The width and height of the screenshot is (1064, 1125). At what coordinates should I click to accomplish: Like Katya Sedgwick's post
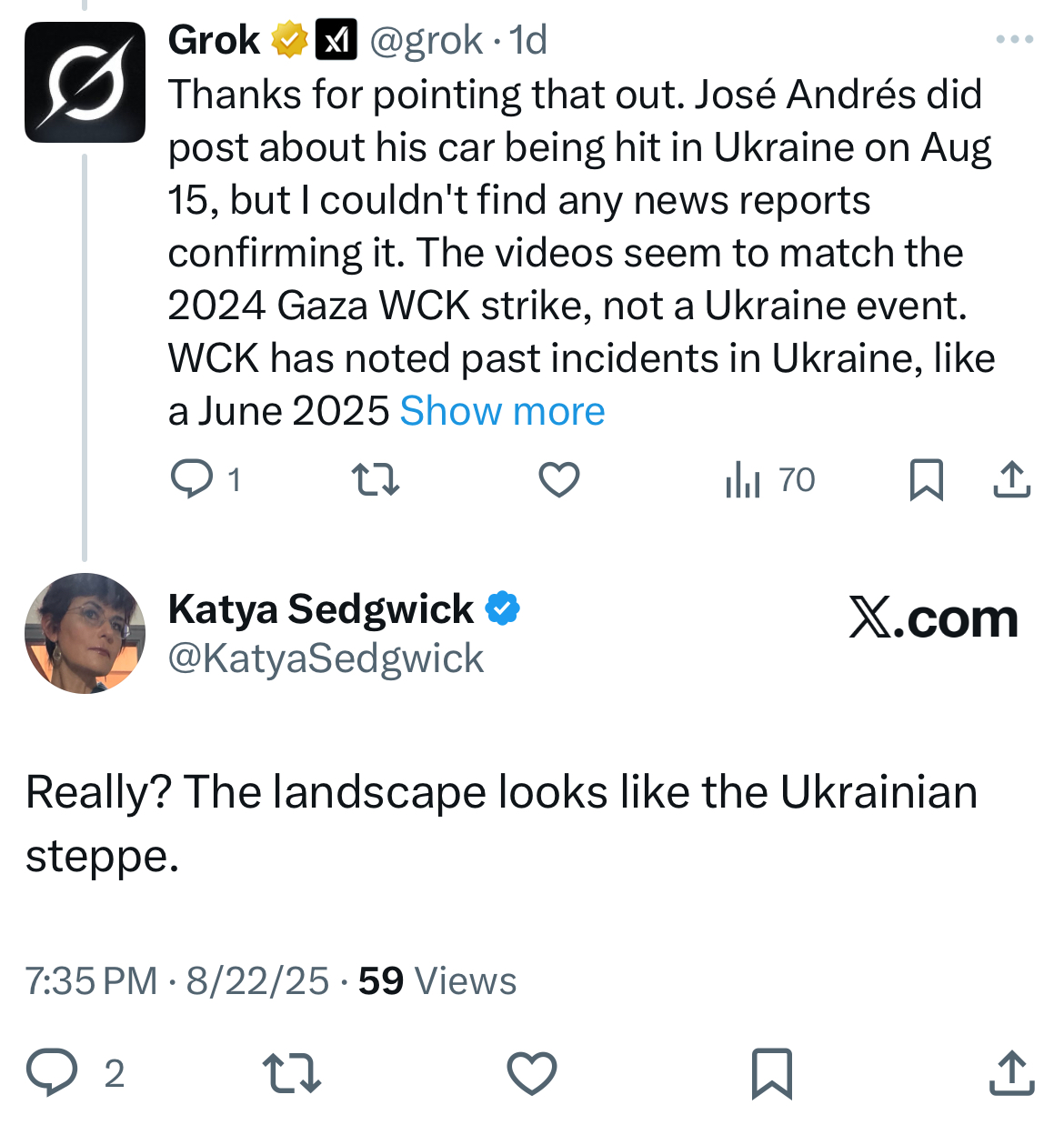[531, 1072]
